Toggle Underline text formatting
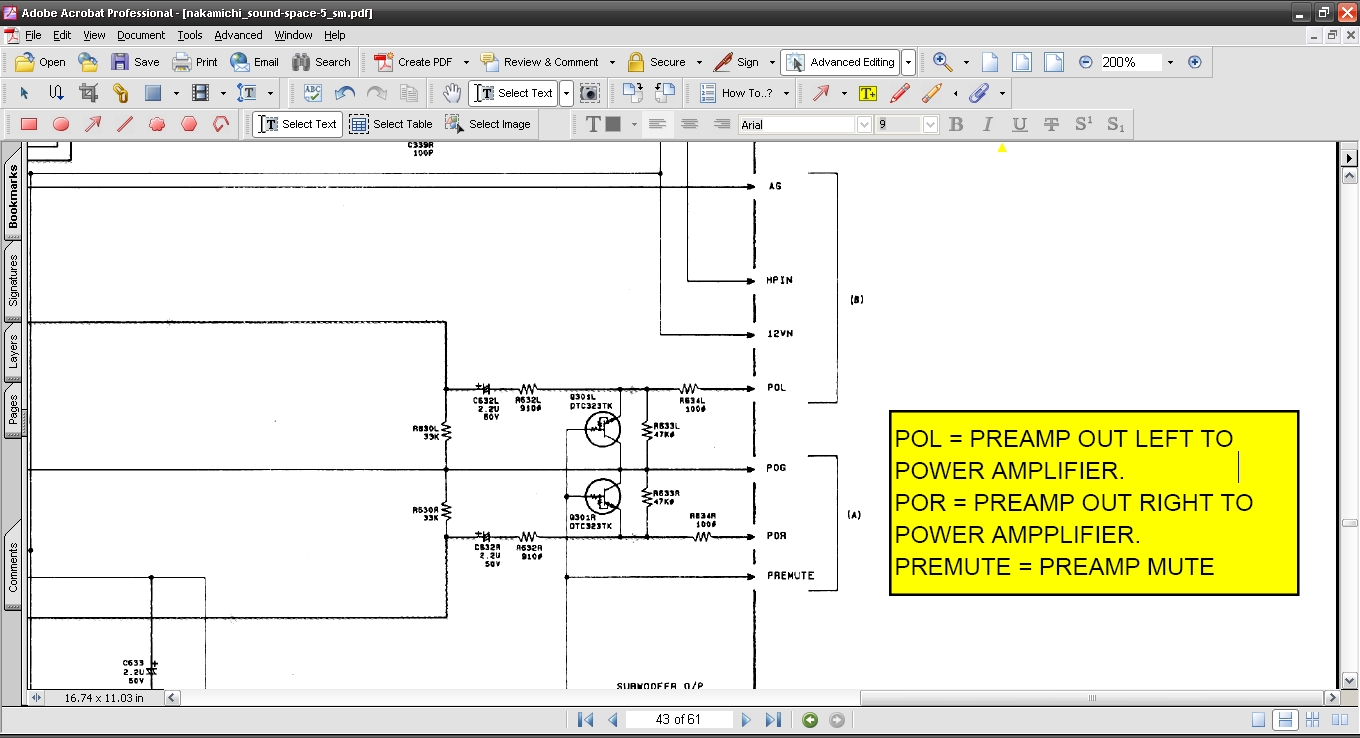 point(1019,124)
